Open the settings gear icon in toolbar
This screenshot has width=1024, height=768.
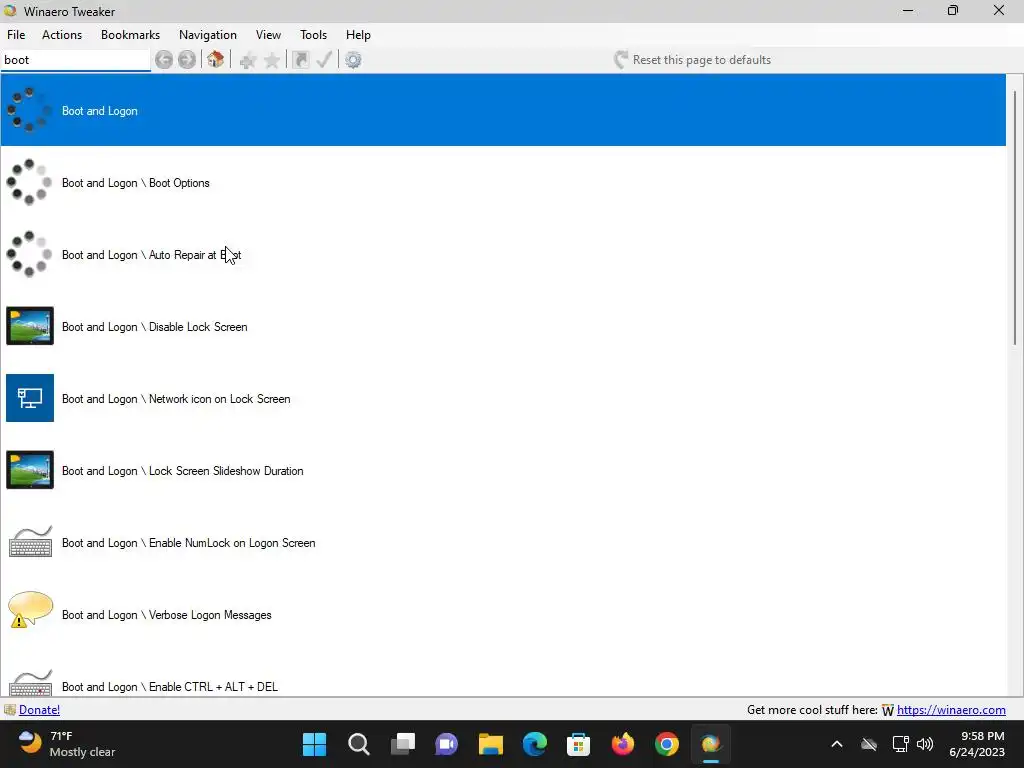coord(353,60)
